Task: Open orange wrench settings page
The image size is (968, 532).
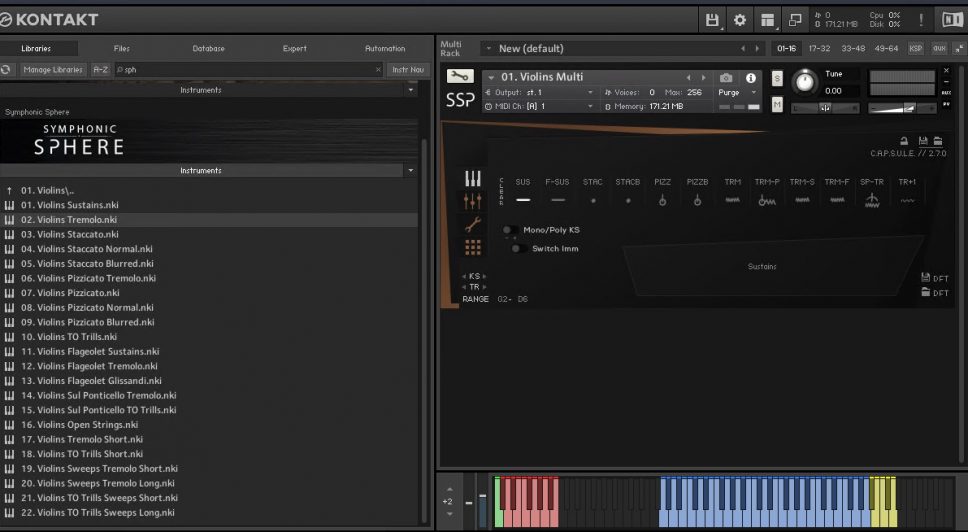Action: click(x=473, y=225)
